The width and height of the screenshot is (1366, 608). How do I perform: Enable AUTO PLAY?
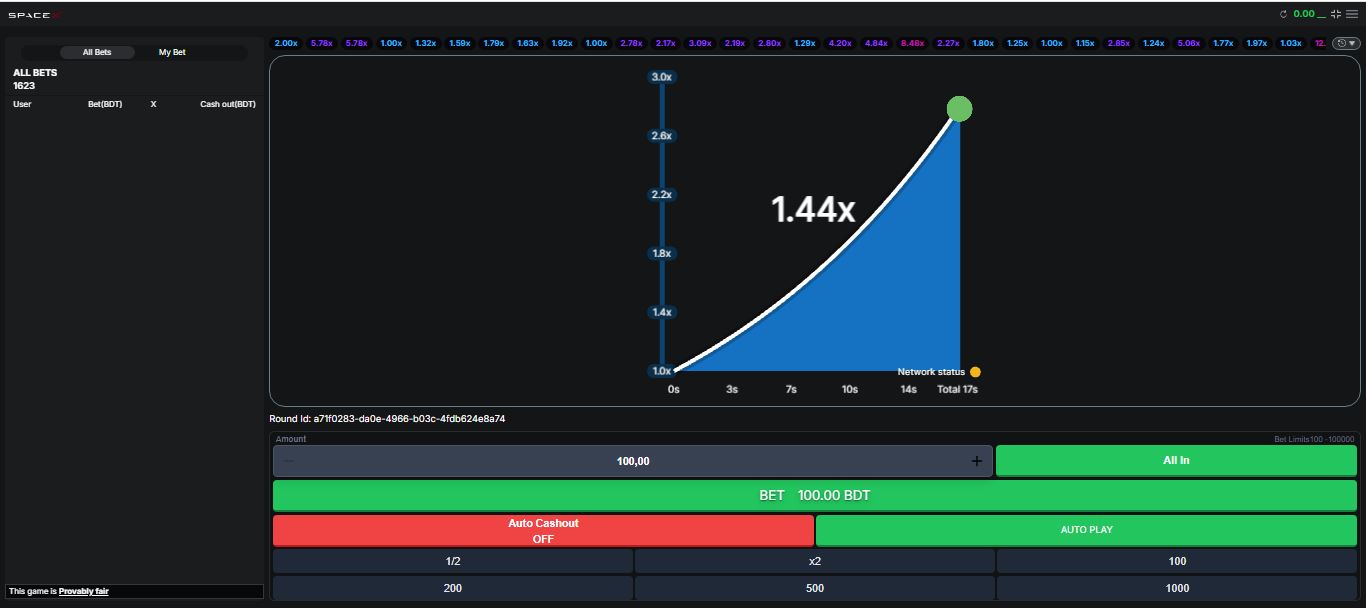coord(1086,530)
